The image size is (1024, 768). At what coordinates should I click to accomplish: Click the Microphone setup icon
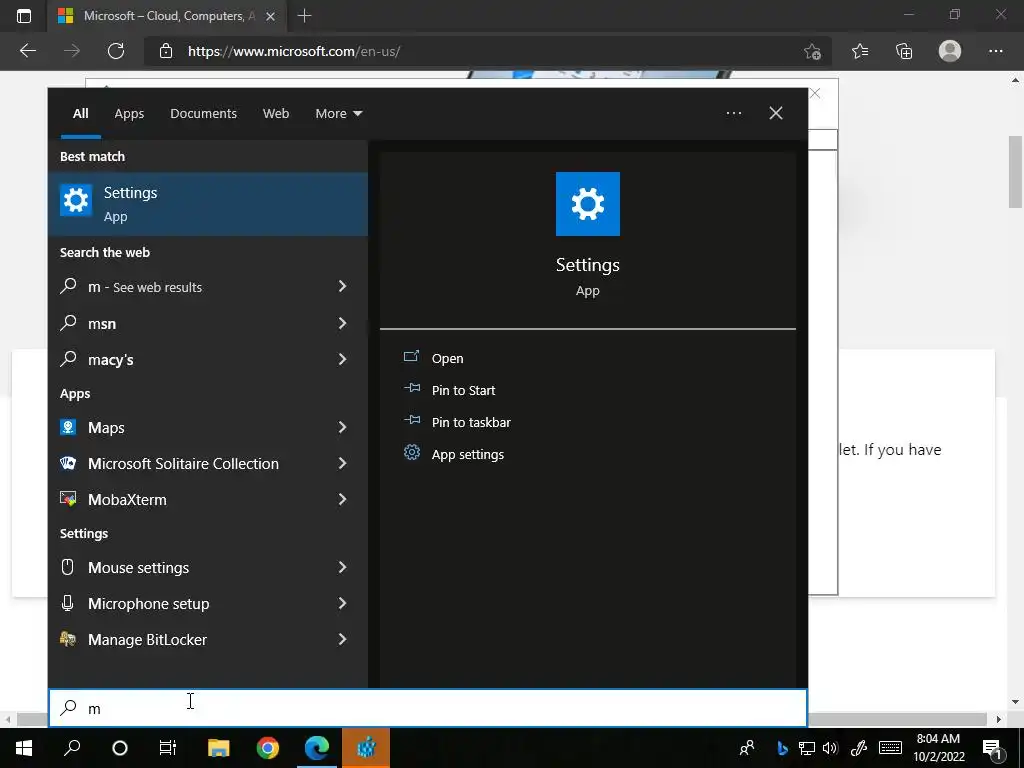[68, 603]
